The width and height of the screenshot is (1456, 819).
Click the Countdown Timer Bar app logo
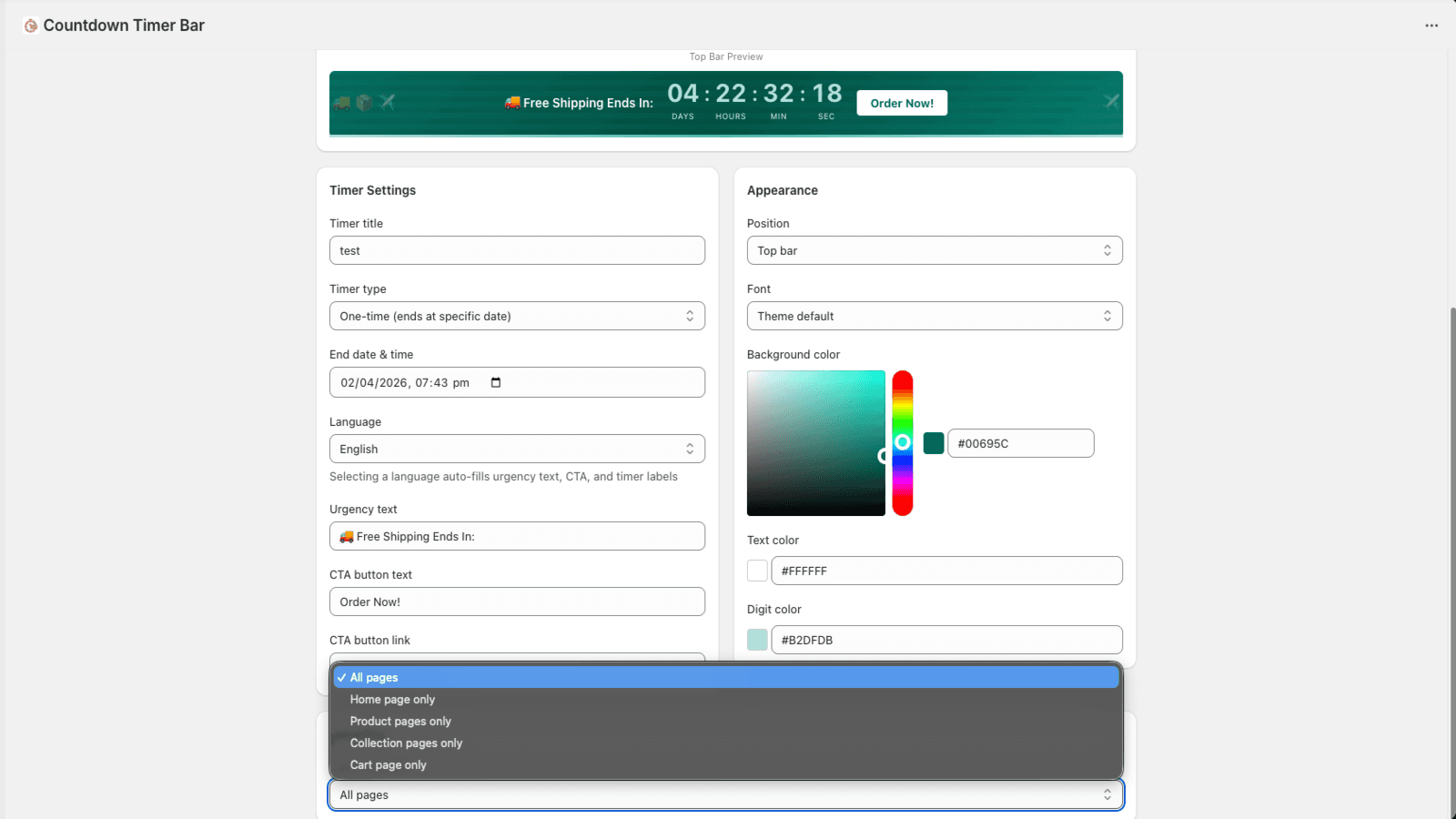click(x=31, y=25)
